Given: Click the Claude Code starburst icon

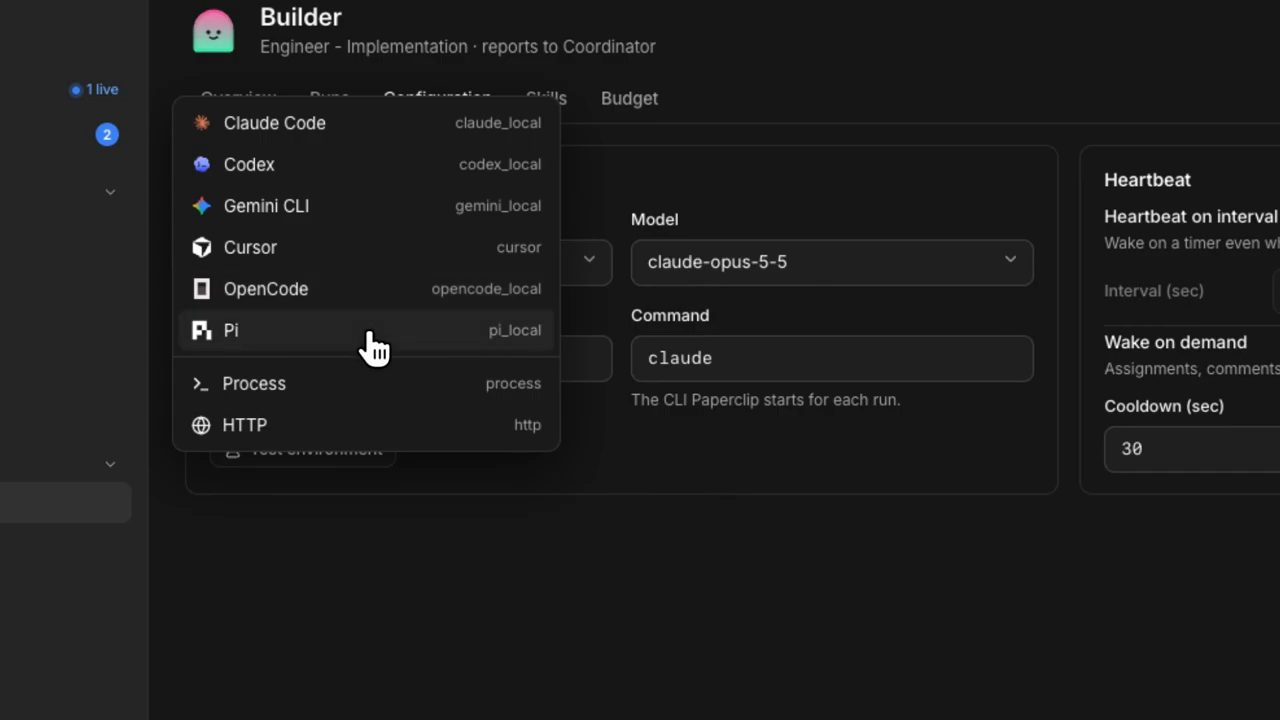Looking at the screenshot, I should coord(202,123).
